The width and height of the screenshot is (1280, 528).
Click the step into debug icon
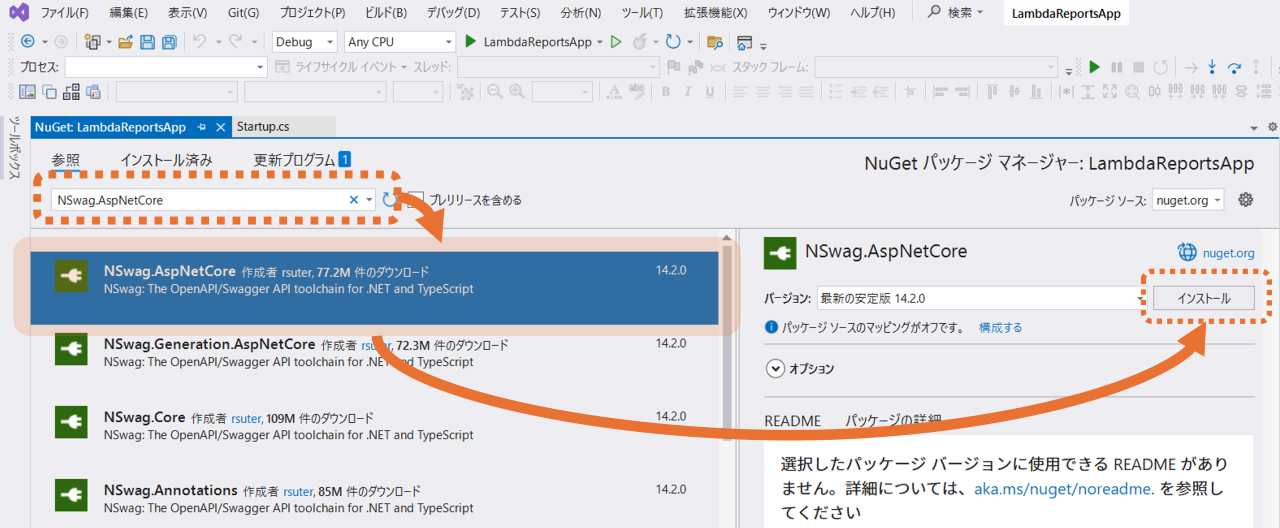[x=1212, y=67]
